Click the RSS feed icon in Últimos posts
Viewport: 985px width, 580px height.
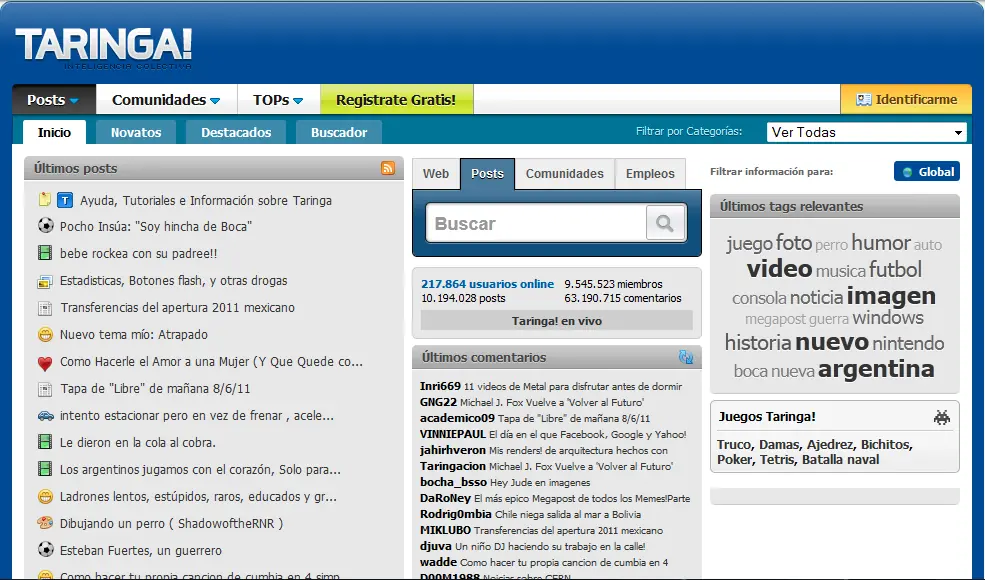(x=388, y=168)
